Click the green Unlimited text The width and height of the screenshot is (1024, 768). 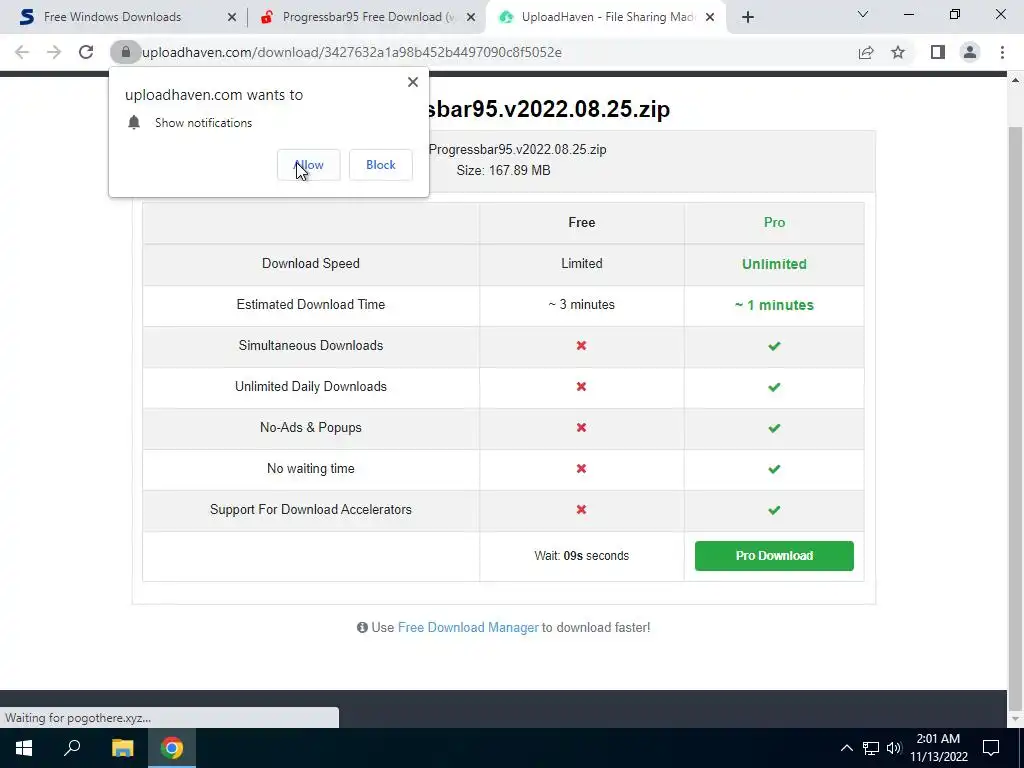(x=775, y=264)
